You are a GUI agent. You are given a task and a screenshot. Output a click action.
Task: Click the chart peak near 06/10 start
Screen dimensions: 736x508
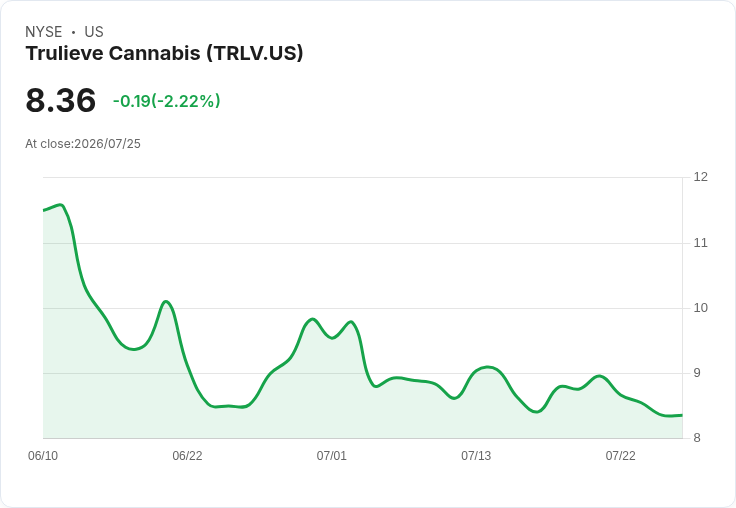point(61,205)
